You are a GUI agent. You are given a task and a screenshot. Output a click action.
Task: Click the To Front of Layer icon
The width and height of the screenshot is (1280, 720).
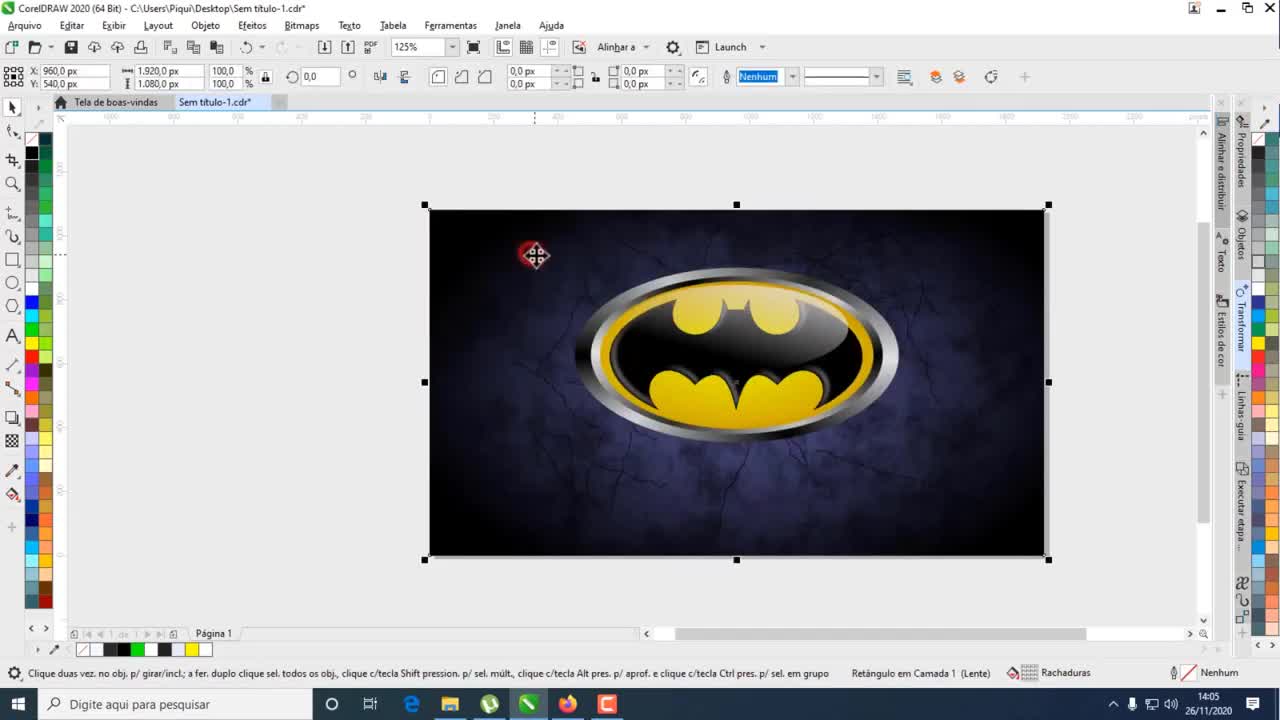(935, 77)
